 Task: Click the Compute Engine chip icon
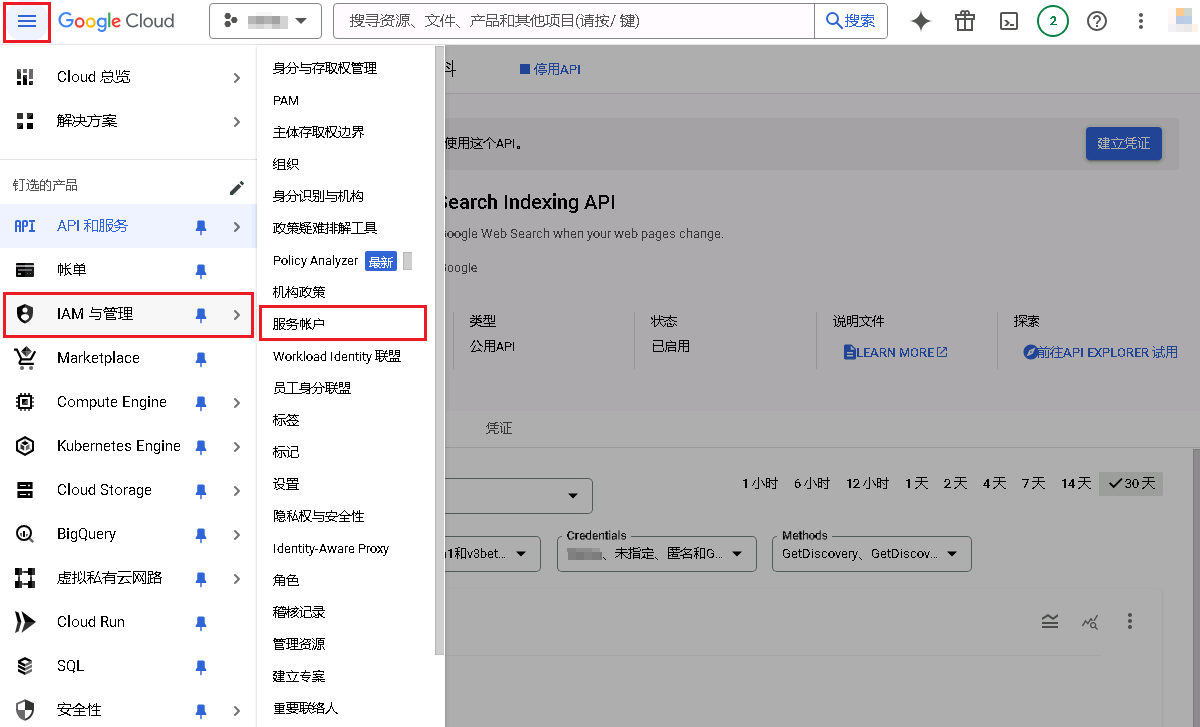pos(25,402)
